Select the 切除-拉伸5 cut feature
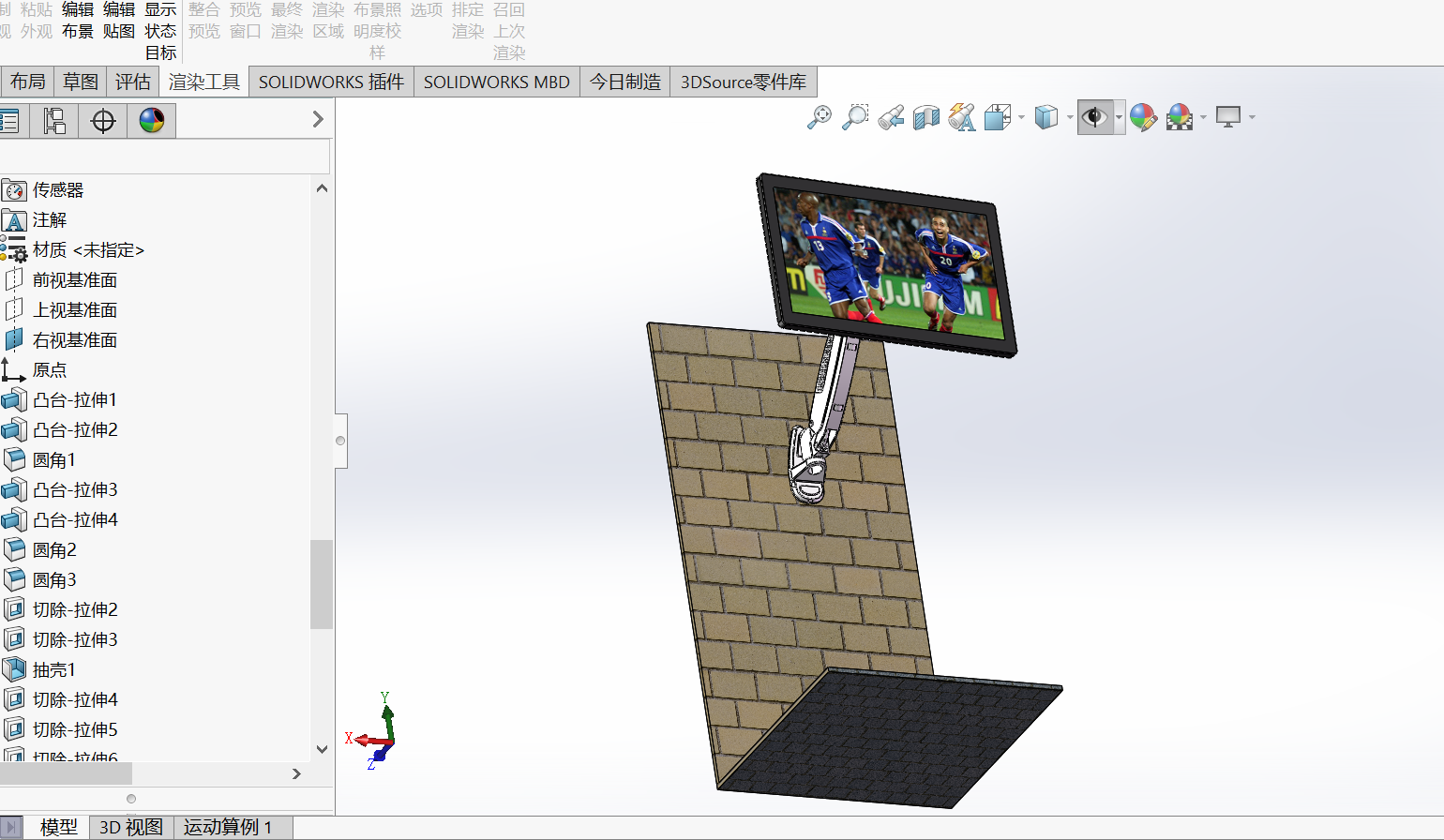The height and width of the screenshot is (840, 1444). pyautogui.click(x=60, y=730)
